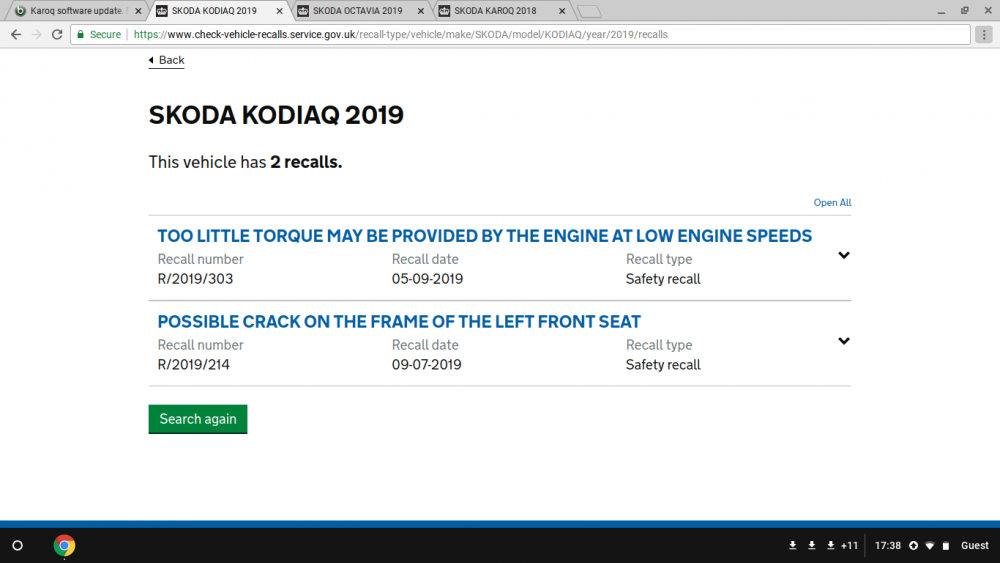
Task: Click the '2 recalls.' text
Action: [306, 162]
